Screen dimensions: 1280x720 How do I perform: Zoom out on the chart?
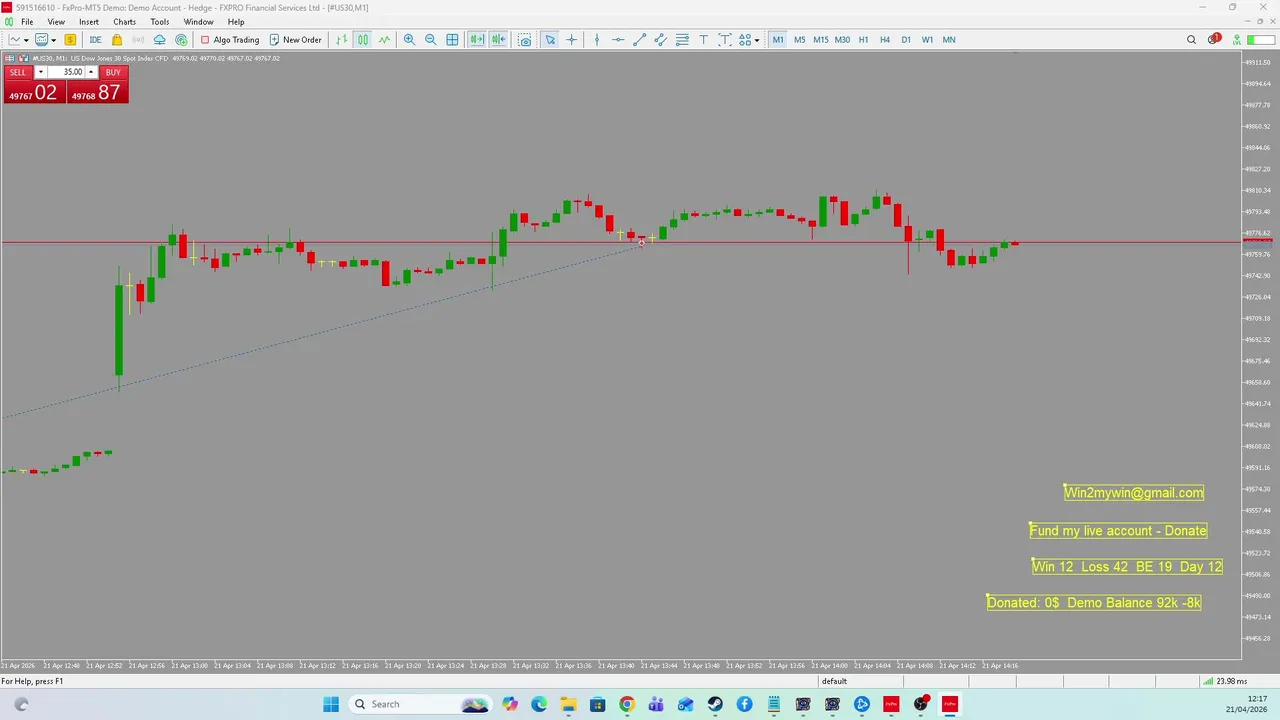[x=430, y=40]
